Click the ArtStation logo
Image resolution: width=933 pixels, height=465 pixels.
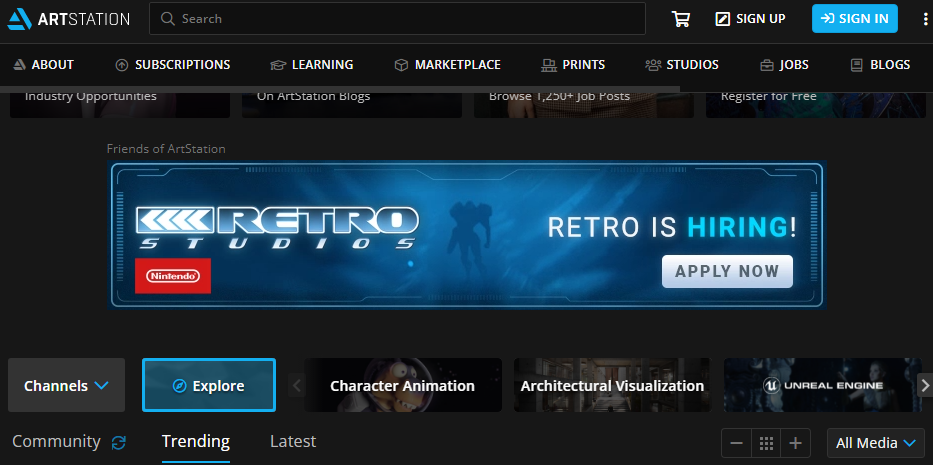click(x=68, y=19)
